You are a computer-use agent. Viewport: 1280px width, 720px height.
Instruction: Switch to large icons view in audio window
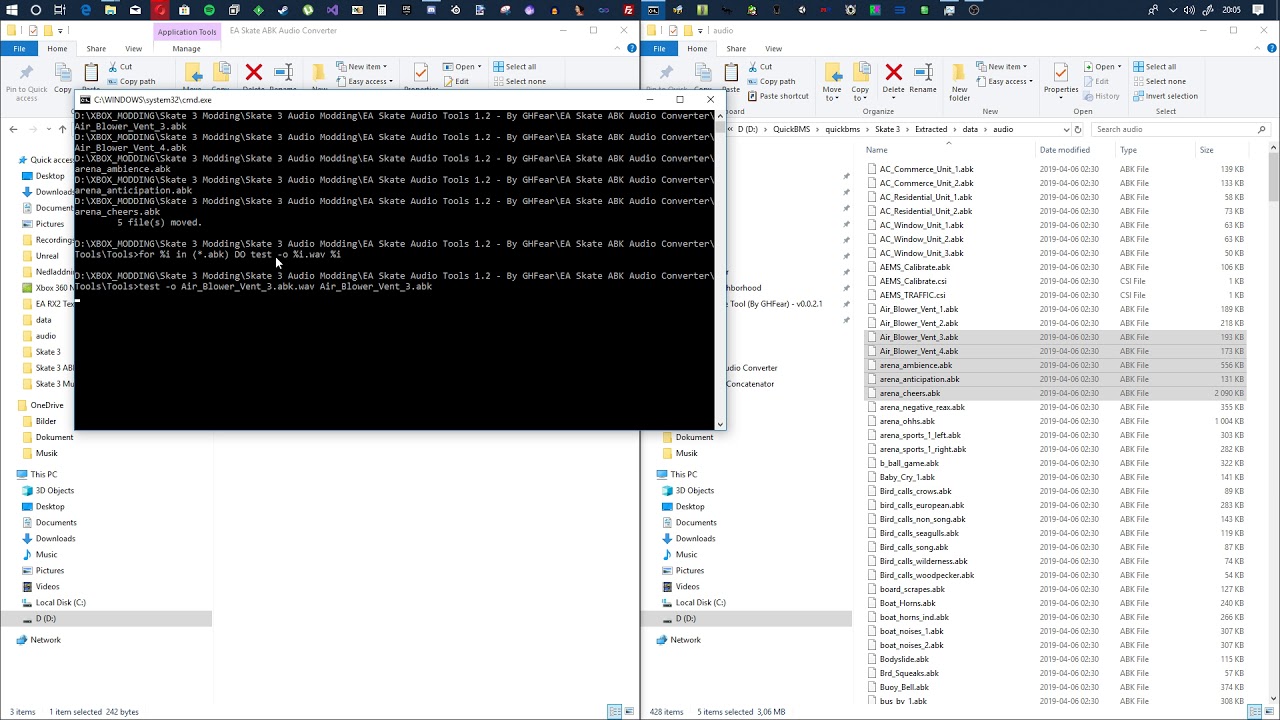1271,711
